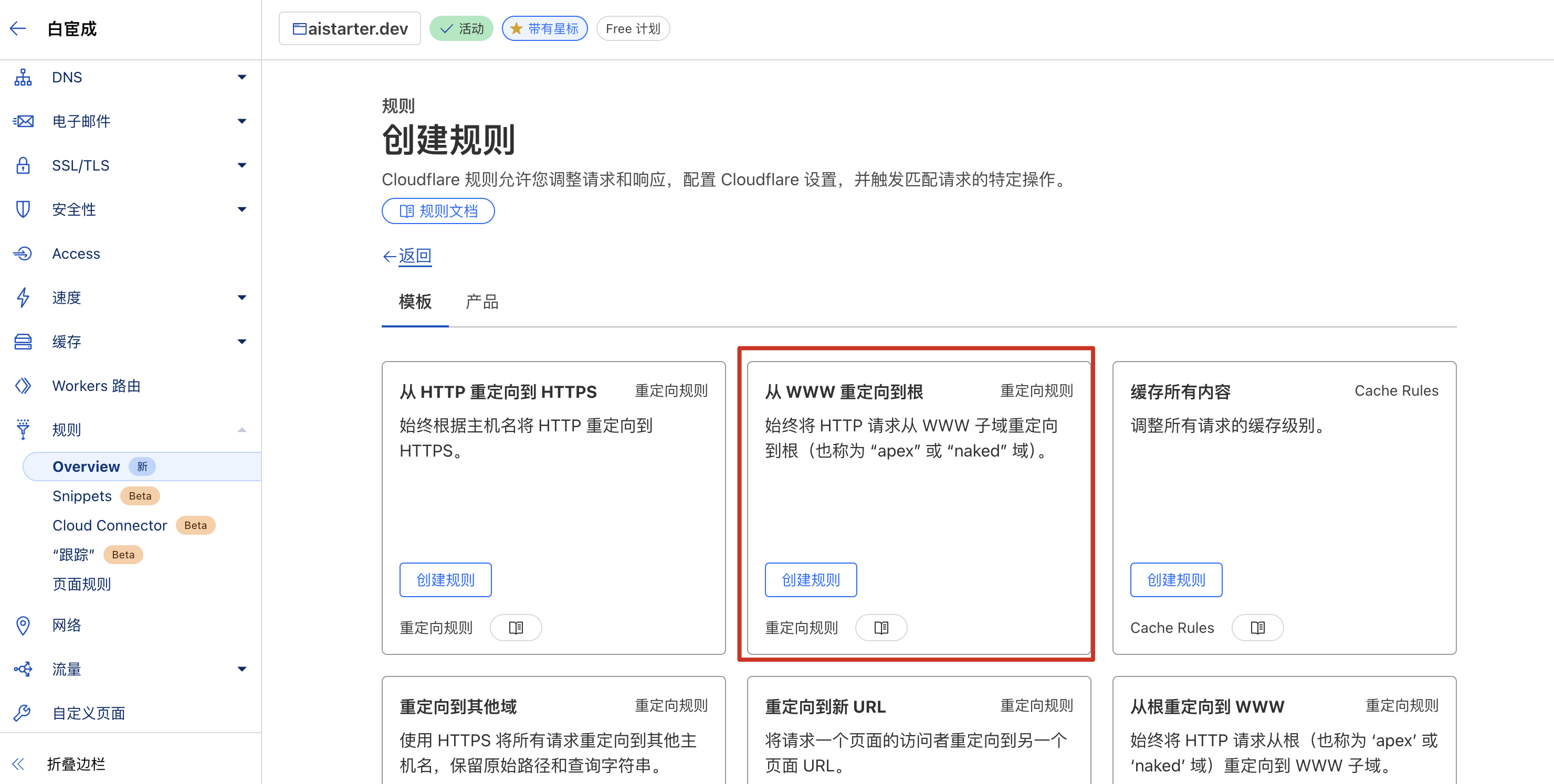Viewport: 1554px width, 784px height.
Task: Open Access from the sidebar
Action: [x=76, y=253]
